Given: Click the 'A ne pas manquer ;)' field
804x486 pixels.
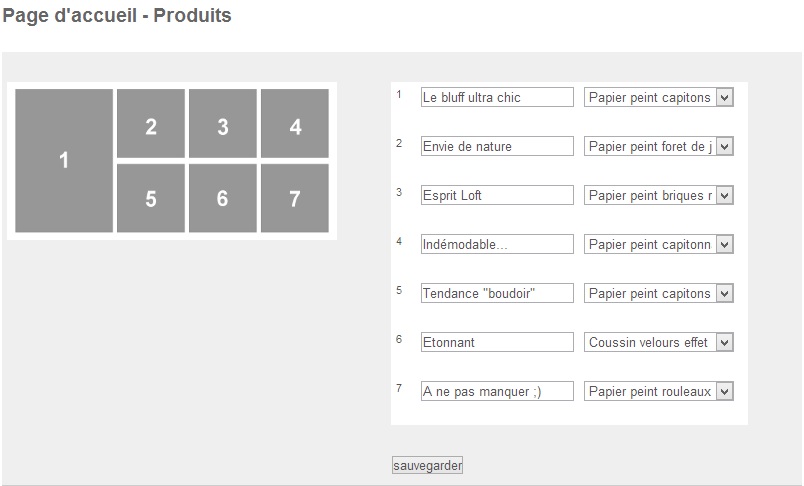Looking at the screenshot, I should [497, 391].
